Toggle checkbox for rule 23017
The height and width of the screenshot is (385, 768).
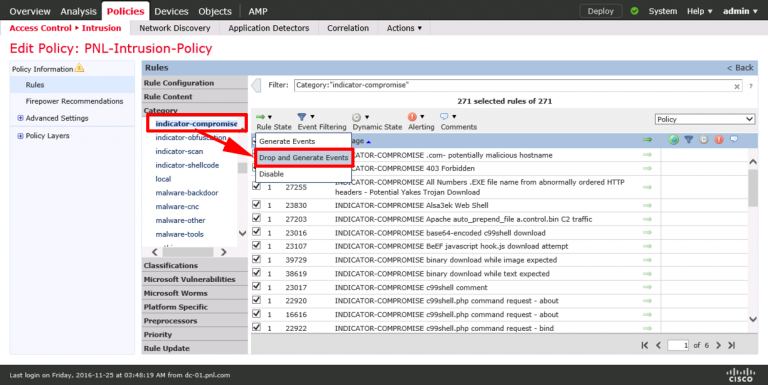[x=256, y=286]
